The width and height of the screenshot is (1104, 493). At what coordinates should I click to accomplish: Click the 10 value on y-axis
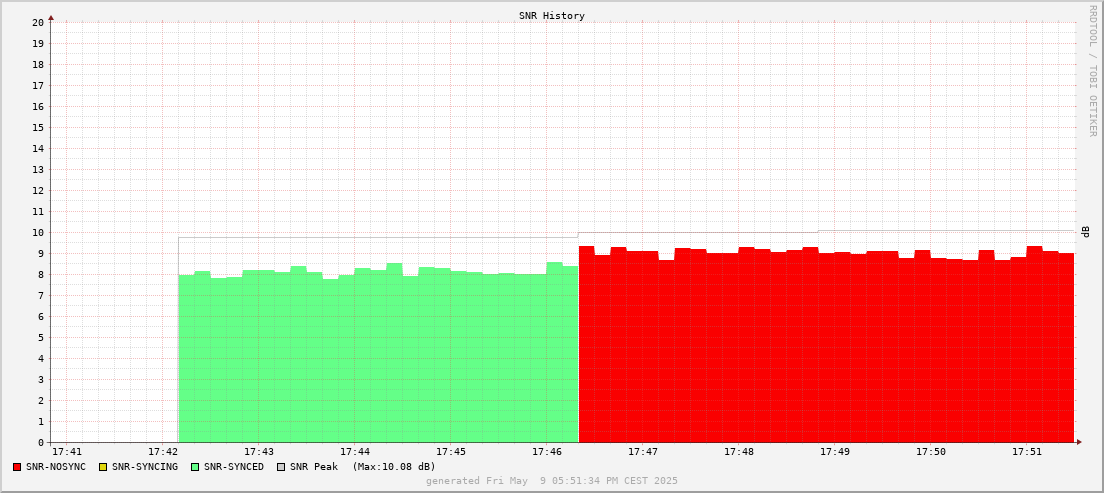[38, 232]
